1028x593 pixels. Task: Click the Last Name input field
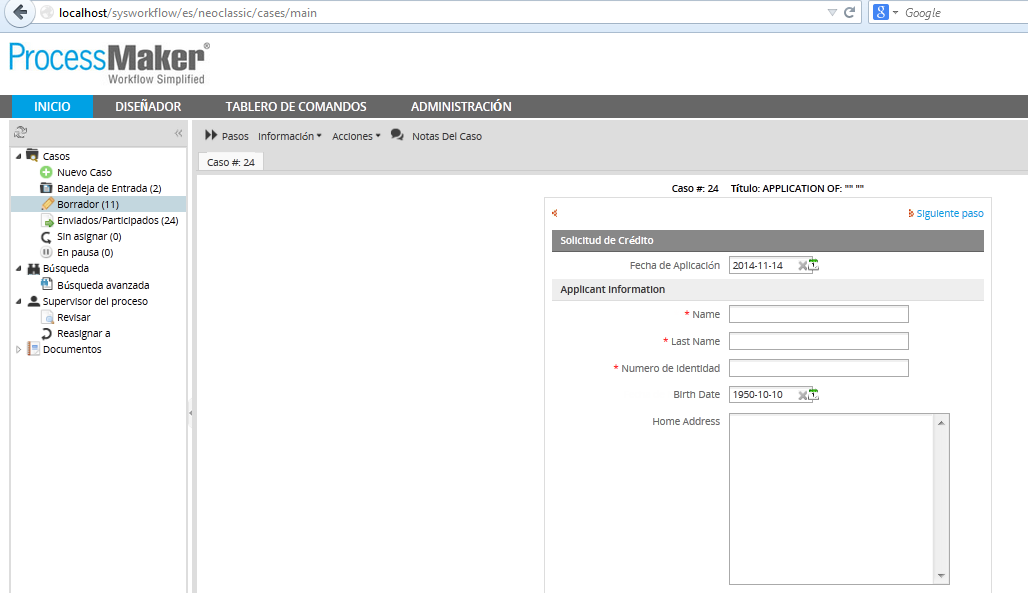click(x=818, y=341)
